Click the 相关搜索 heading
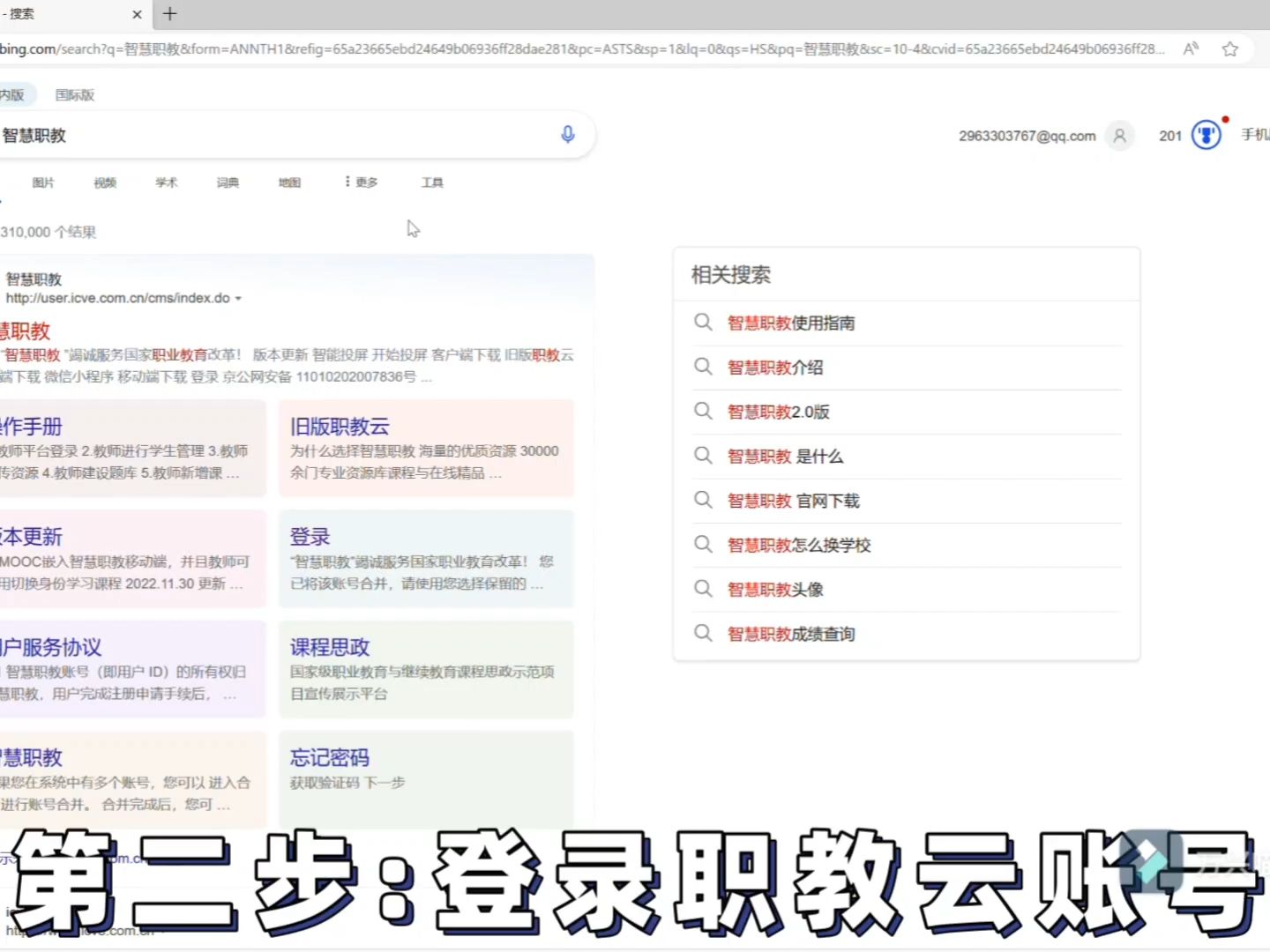The width and height of the screenshot is (1270, 952). tap(731, 275)
